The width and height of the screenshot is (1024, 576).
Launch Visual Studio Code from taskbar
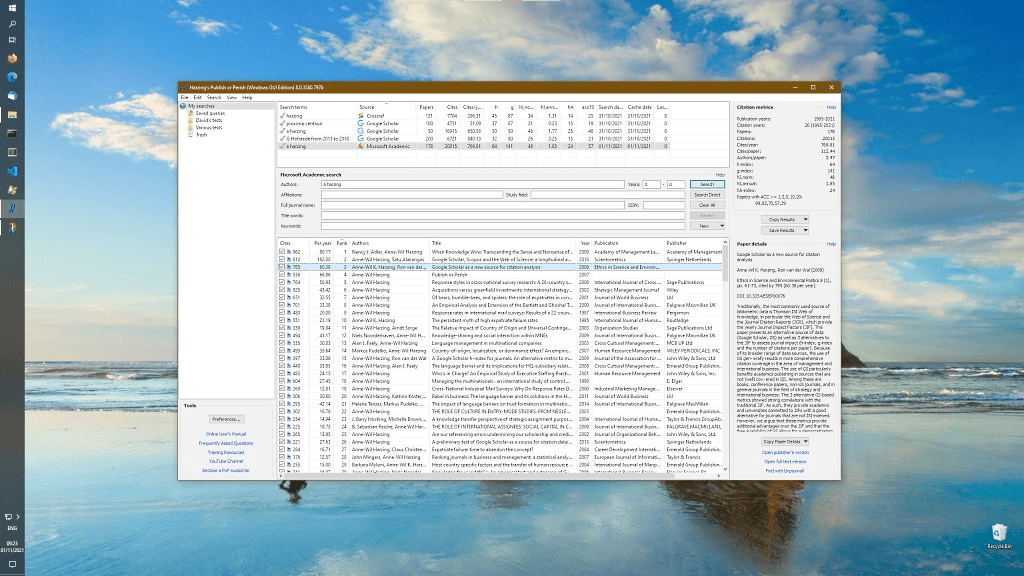click(x=12, y=171)
